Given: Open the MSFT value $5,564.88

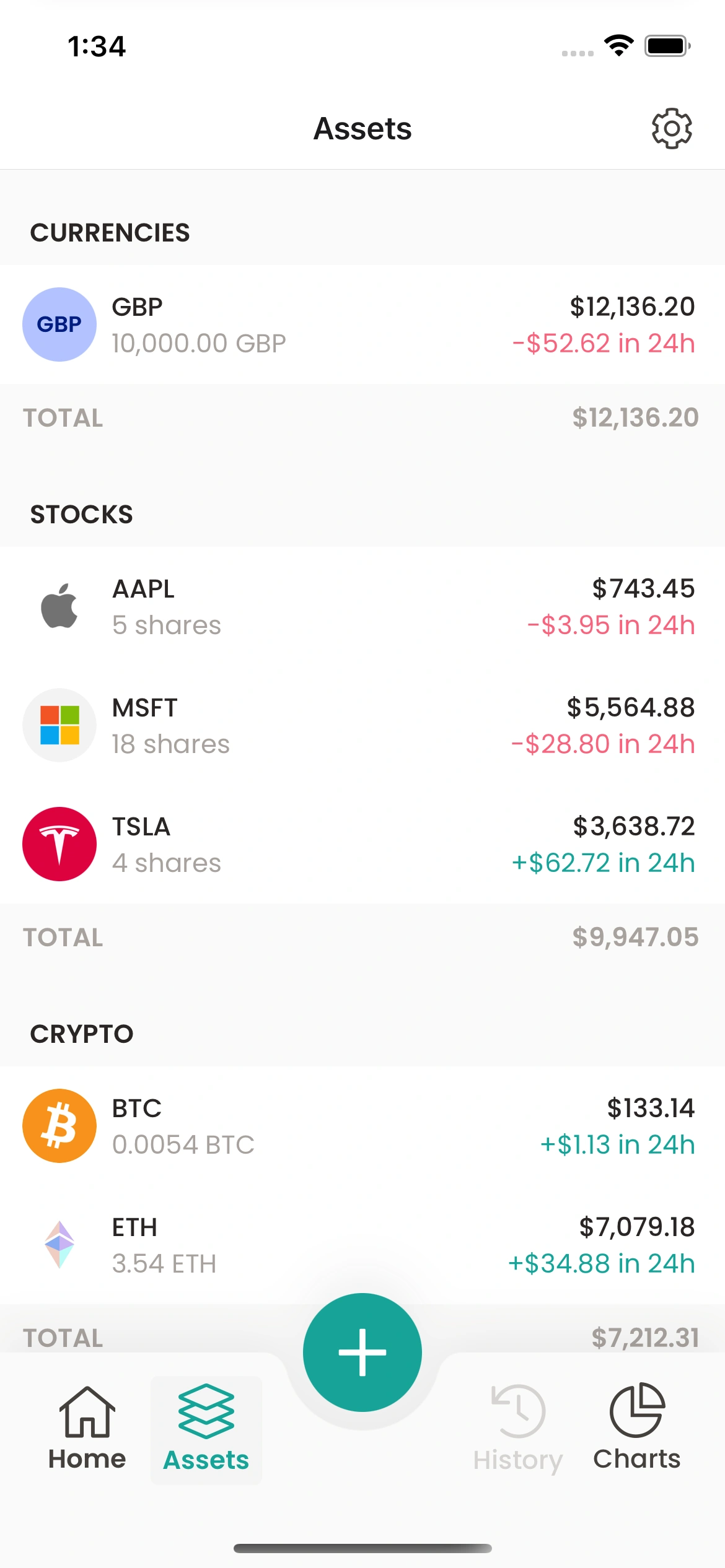Looking at the screenshot, I should pos(631,707).
